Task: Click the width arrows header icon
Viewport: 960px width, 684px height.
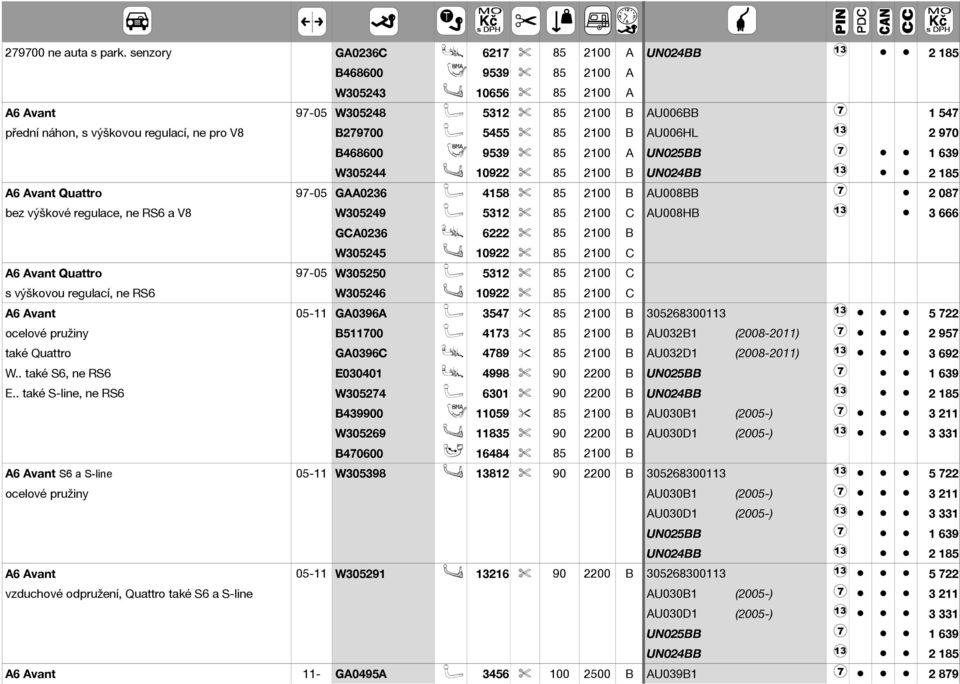Action: coord(312,22)
